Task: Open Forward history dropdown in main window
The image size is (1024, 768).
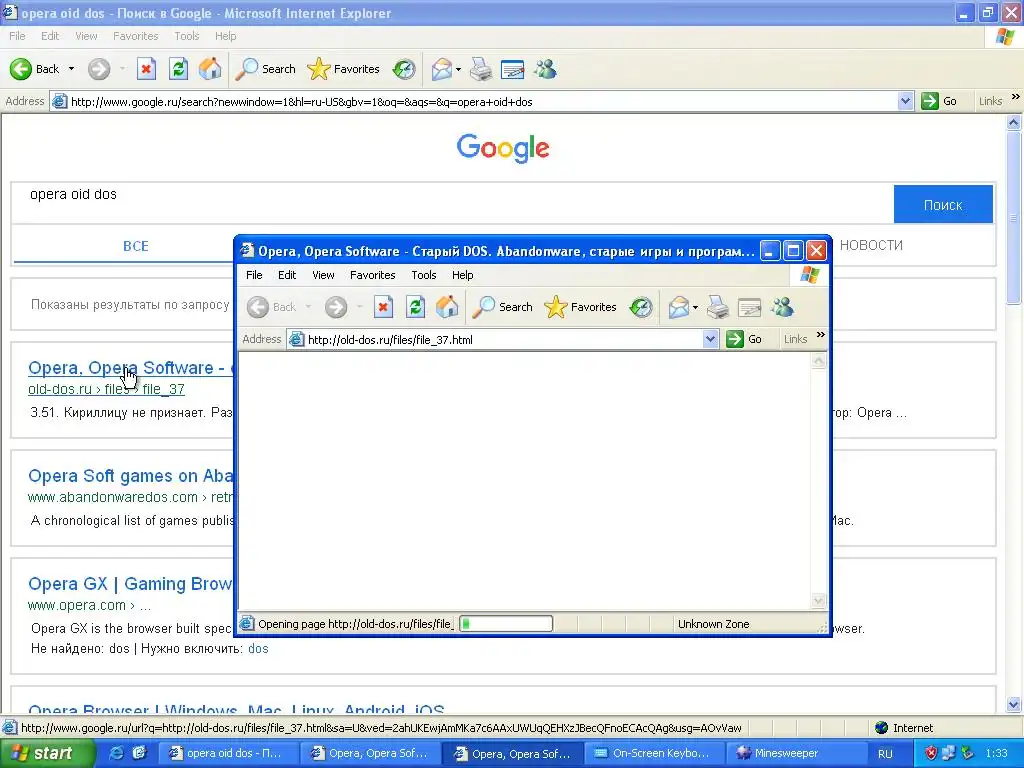Action: pos(122,69)
